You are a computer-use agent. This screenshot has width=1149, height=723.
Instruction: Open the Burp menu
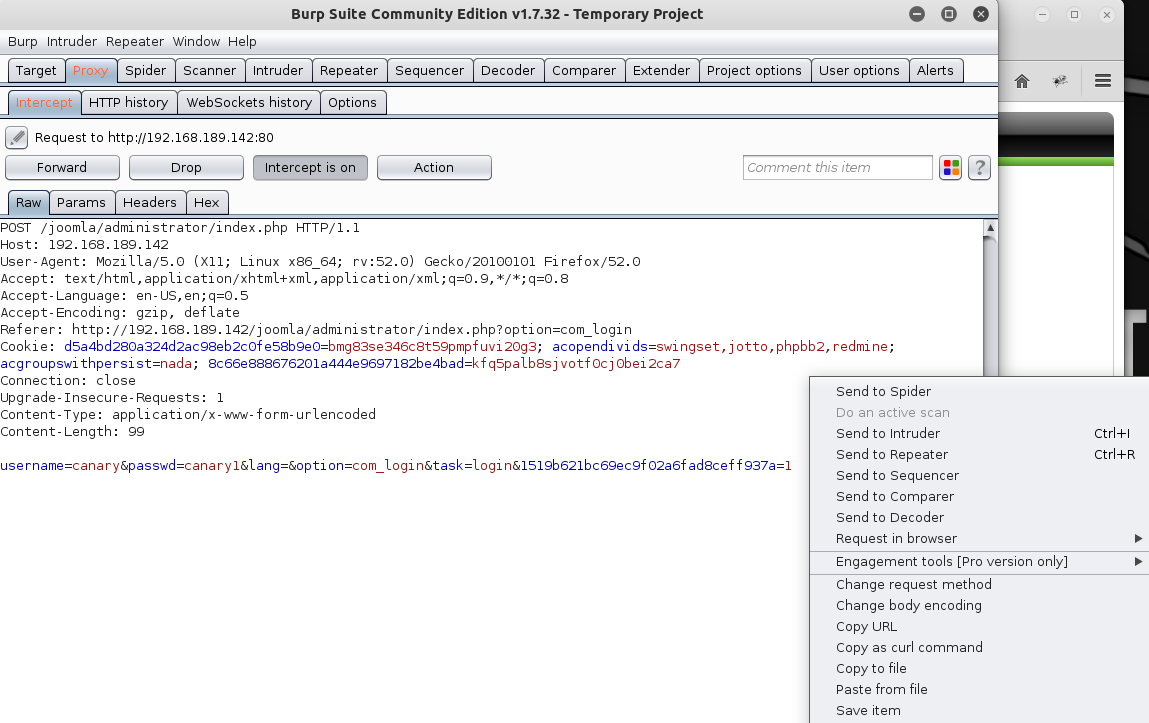(23, 42)
